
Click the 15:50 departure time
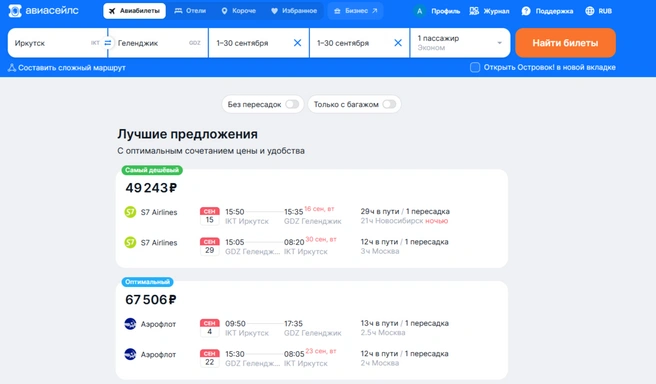235,212
